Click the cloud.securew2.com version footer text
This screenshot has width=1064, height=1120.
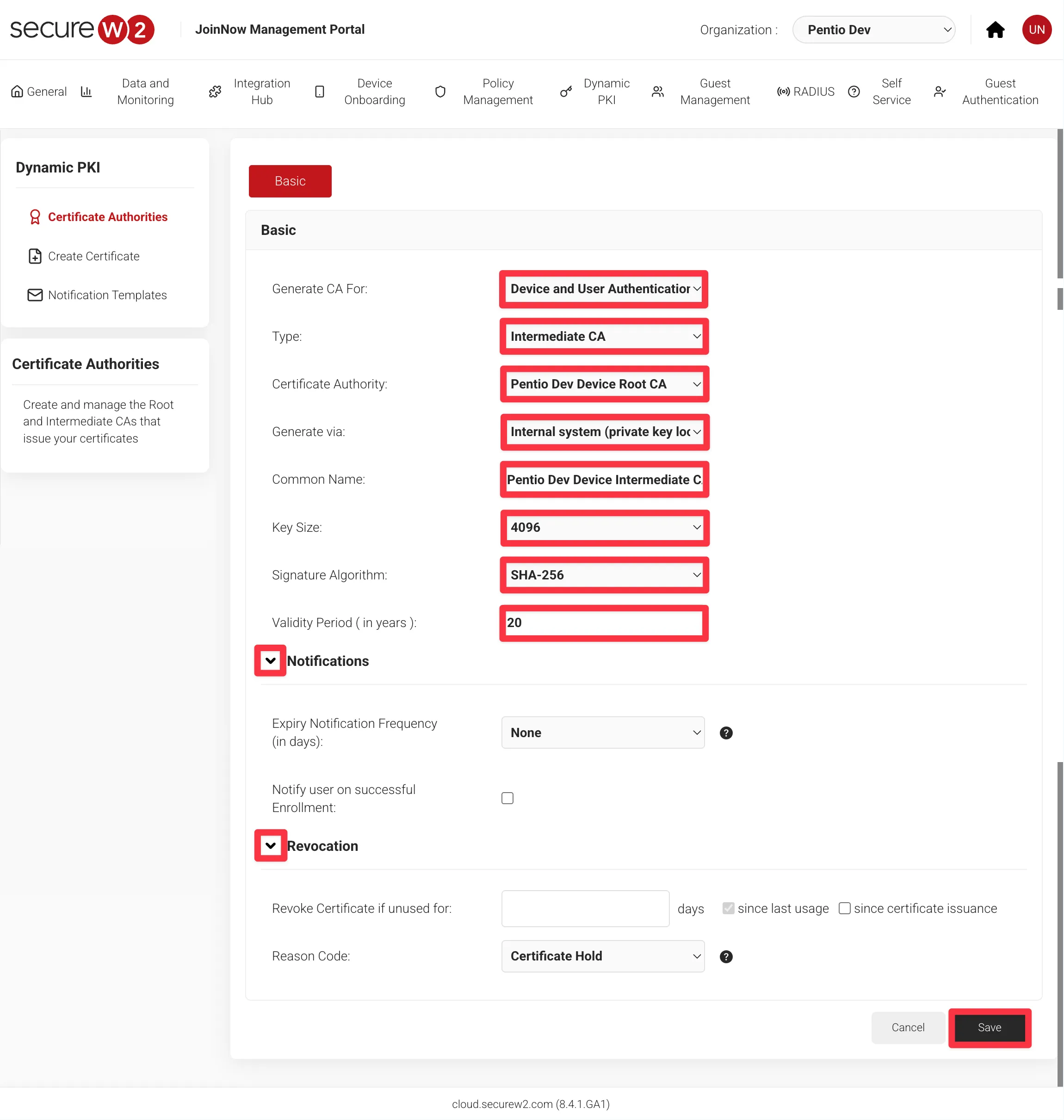pos(531,1104)
